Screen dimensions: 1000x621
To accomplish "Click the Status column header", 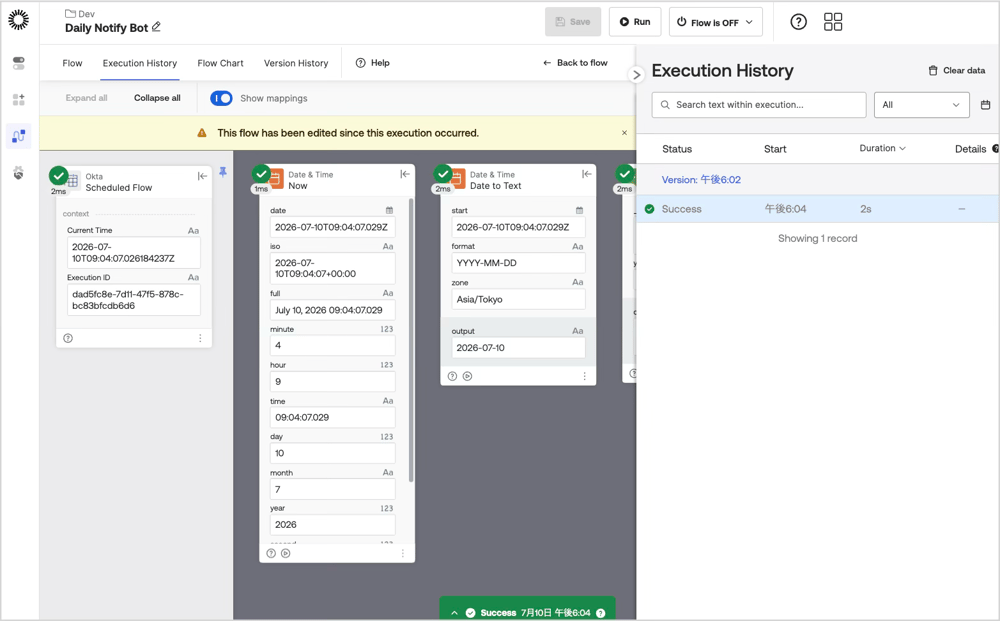I will pyautogui.click(x=677, y=149).
